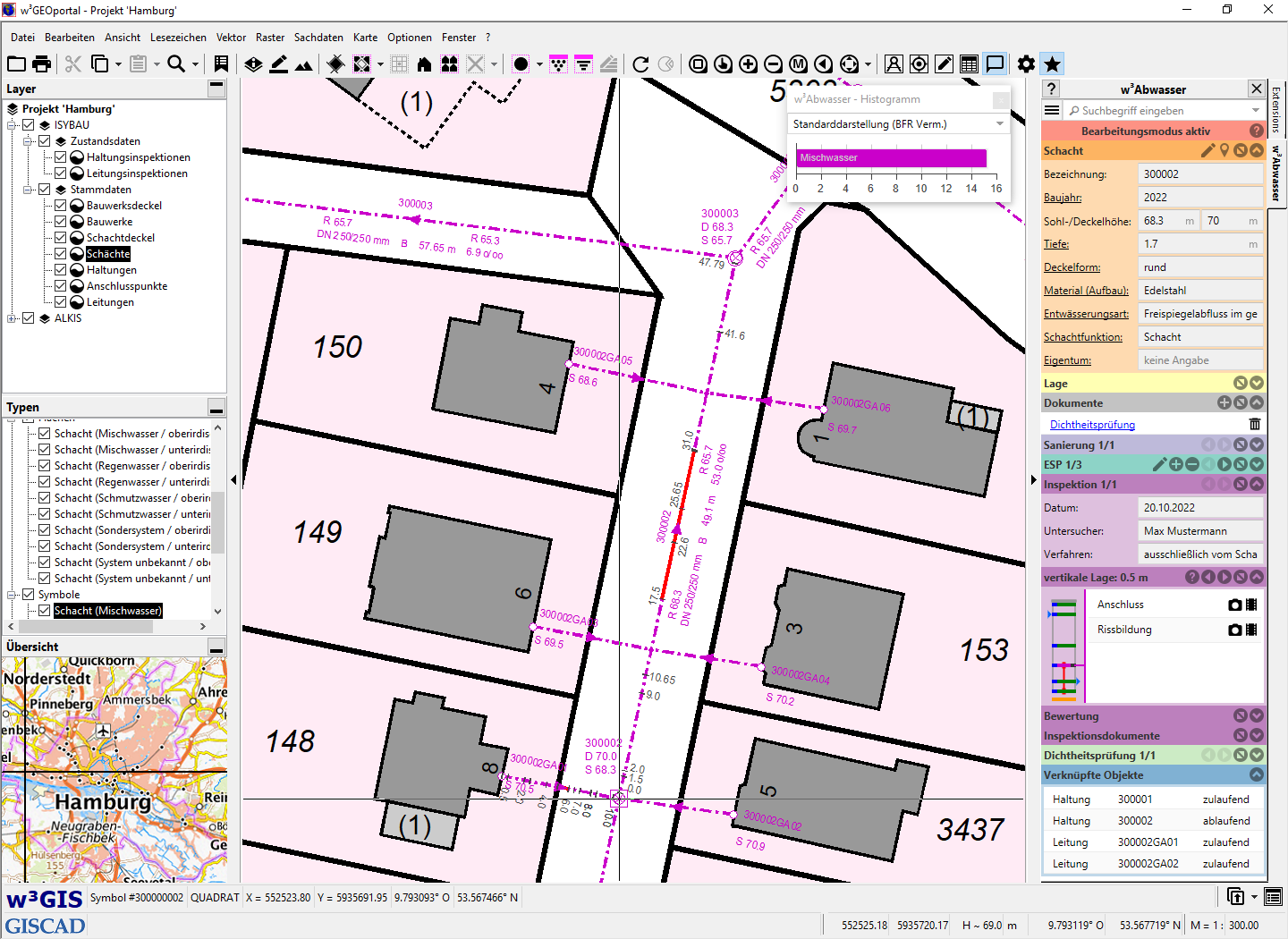The image size is (1288, 939).
Task: Click the zoom out minus circle icon
Action: [x=774, y=63]
